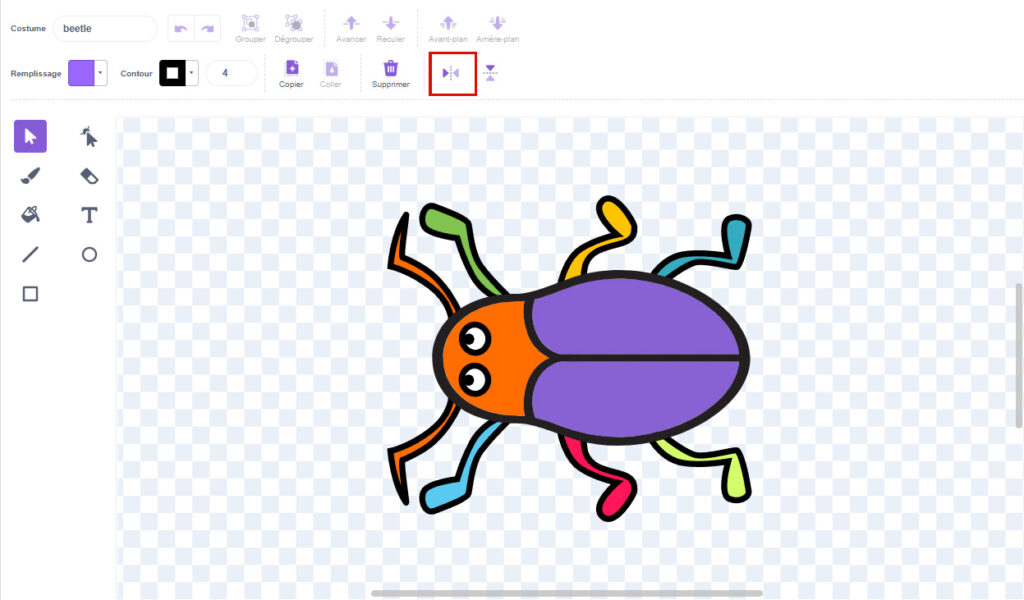Click the purple fill color swatch

[x=81, y=73]
